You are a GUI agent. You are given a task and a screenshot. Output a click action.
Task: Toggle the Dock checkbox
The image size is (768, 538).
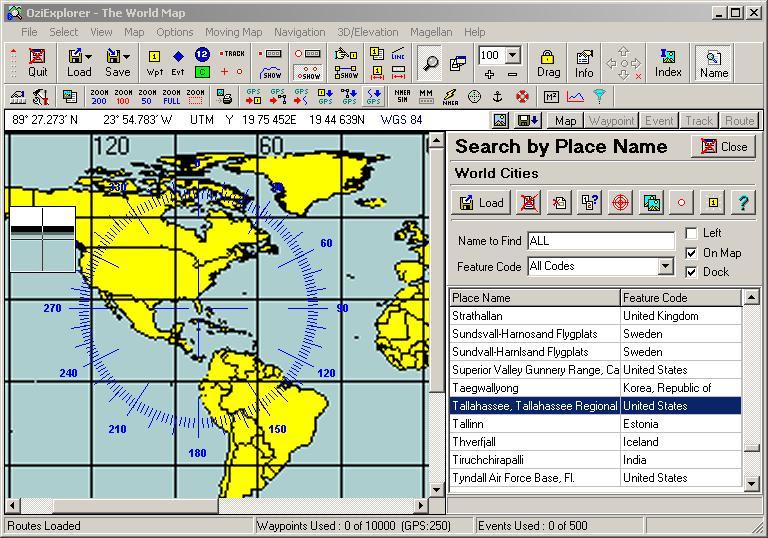point(692,272)
